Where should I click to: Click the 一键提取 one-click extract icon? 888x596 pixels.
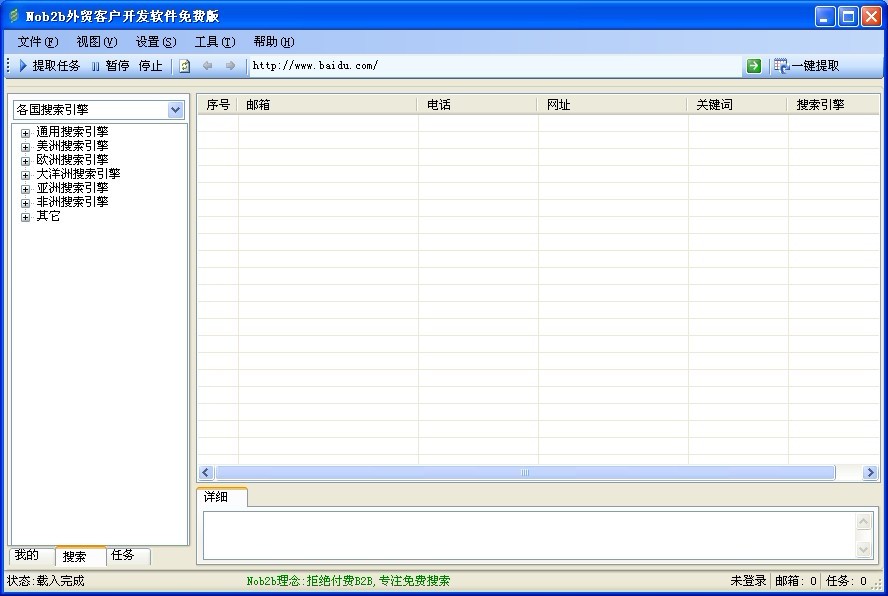[x=779, y=66]
